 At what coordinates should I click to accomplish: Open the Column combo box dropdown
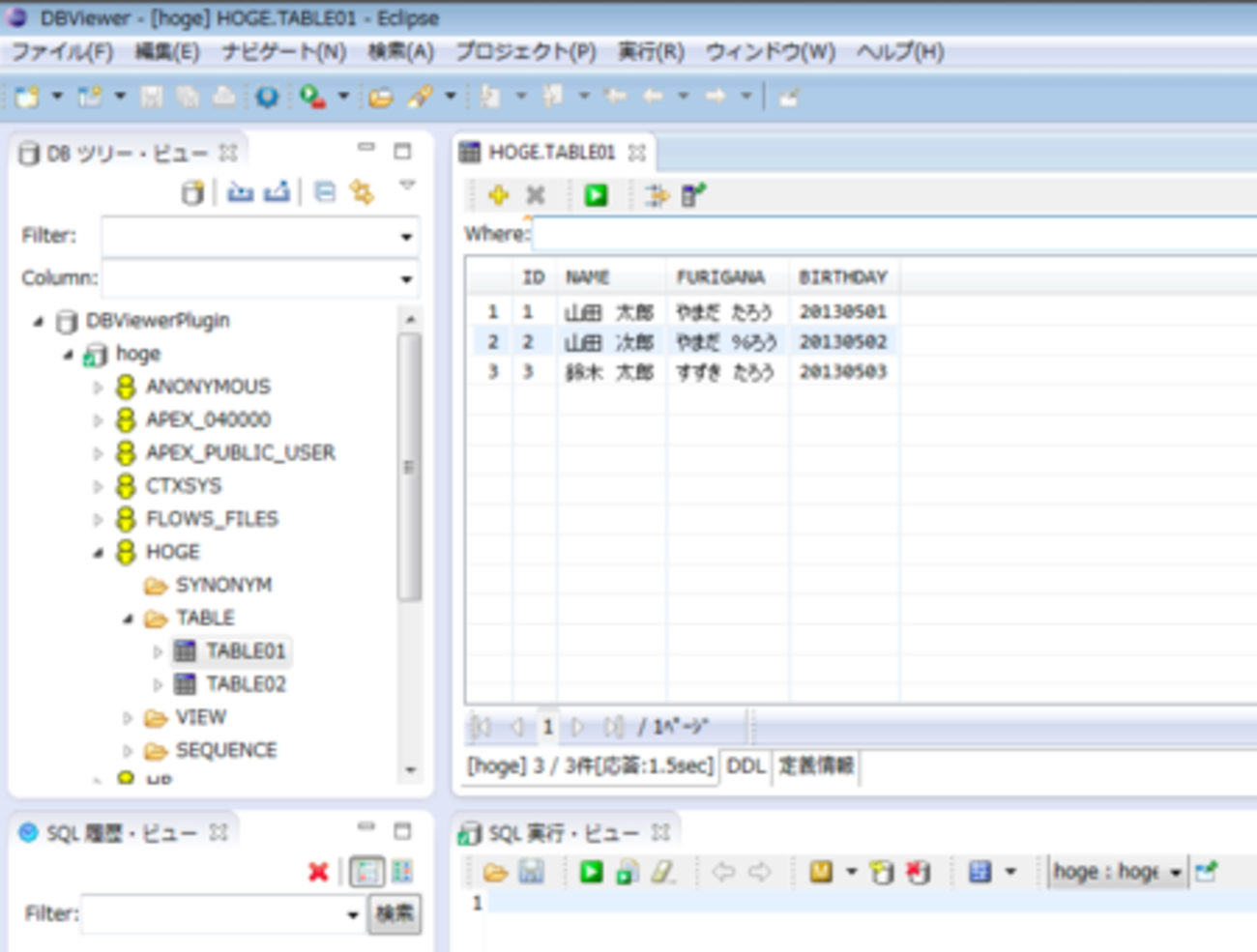point(406,280)
